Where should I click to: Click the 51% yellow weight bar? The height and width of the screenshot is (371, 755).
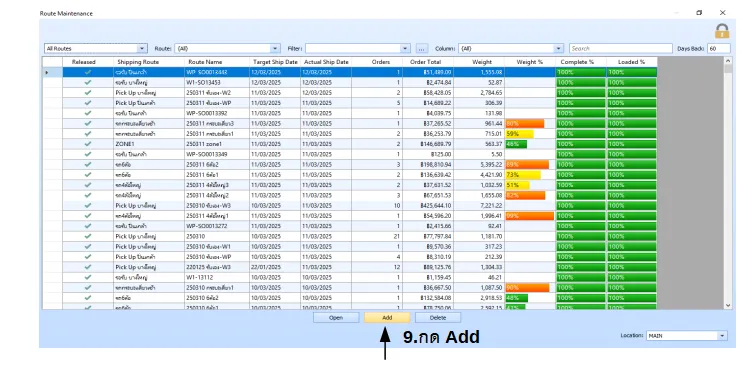pyautogui.click(x=517, y=185)
